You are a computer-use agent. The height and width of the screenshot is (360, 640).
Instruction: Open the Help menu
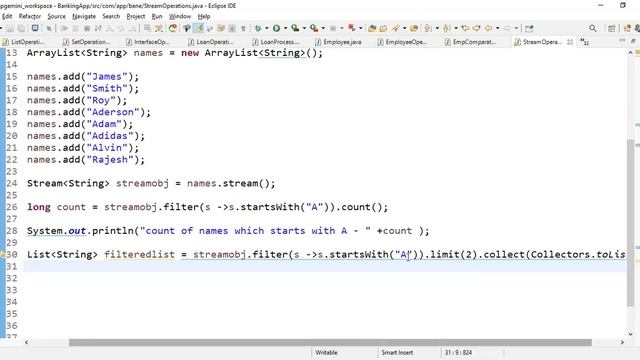[x=204, y=16]
